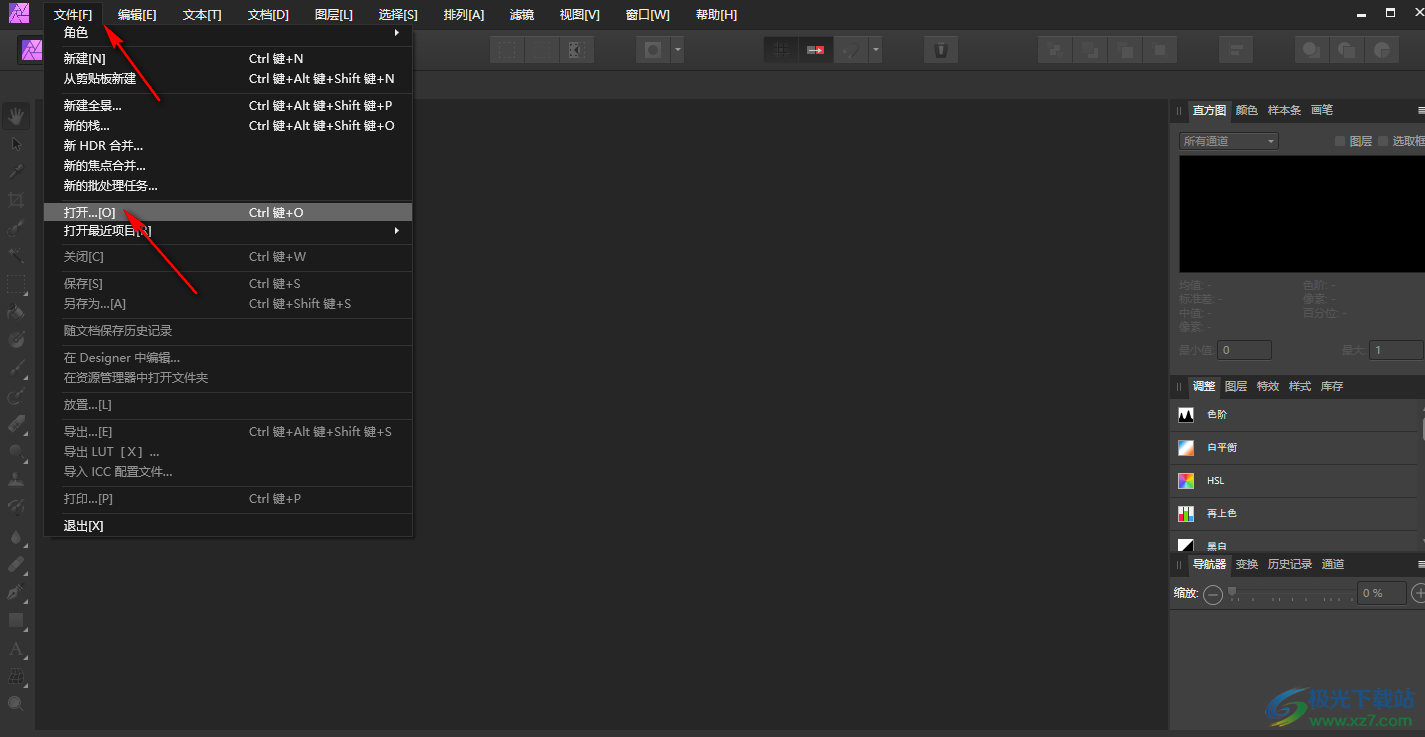Select the rectangle shape tool
1425x737 pixels.
point(17,620)
